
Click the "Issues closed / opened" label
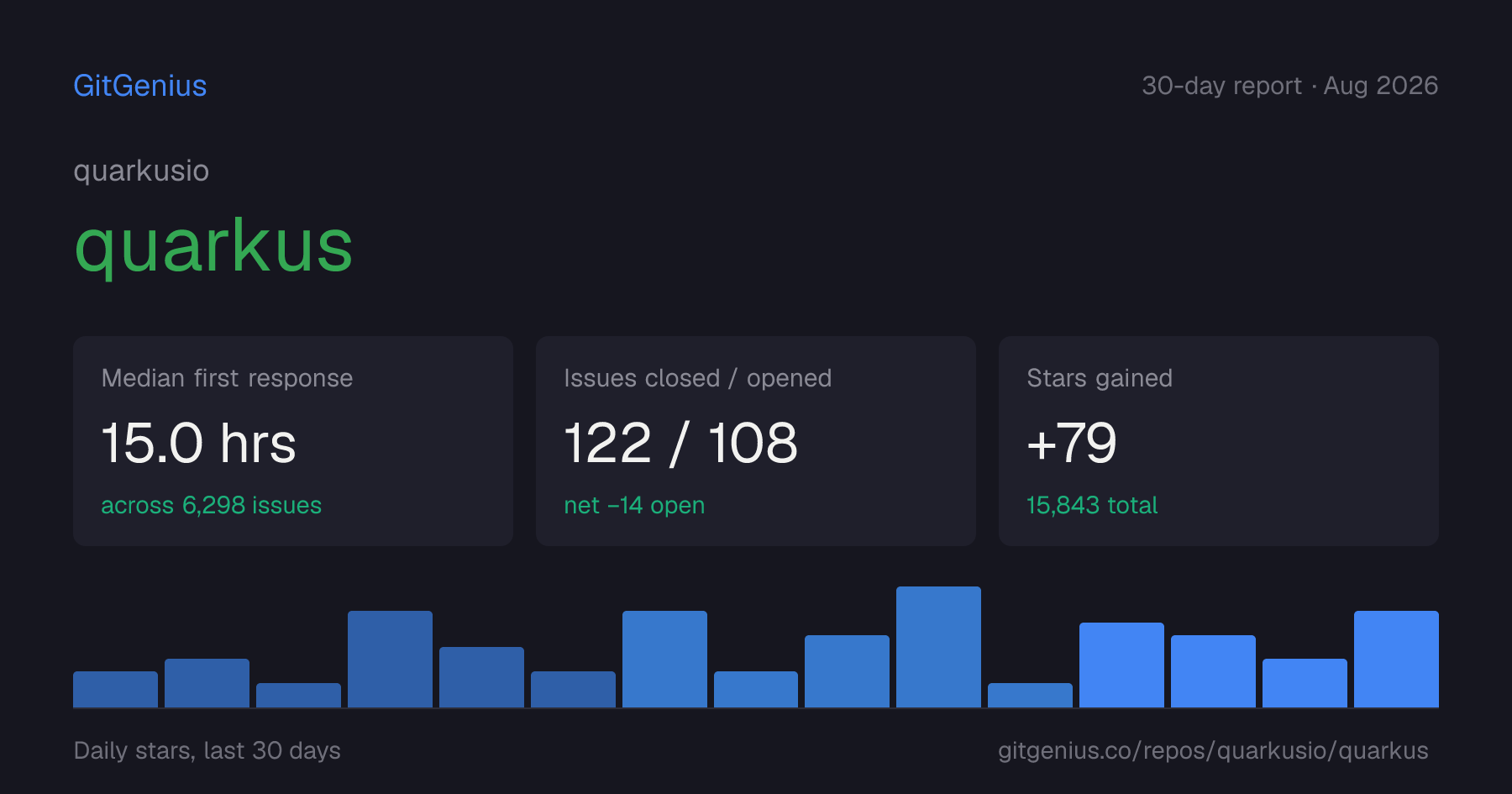pos(697,378)
